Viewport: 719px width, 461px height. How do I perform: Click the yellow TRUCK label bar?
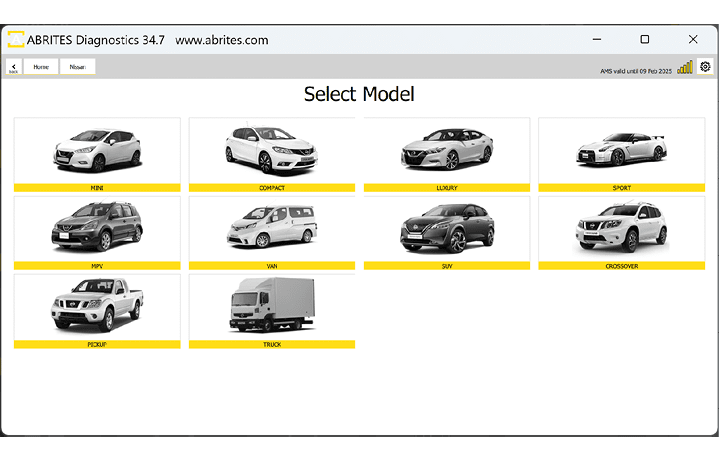point(272,345)
